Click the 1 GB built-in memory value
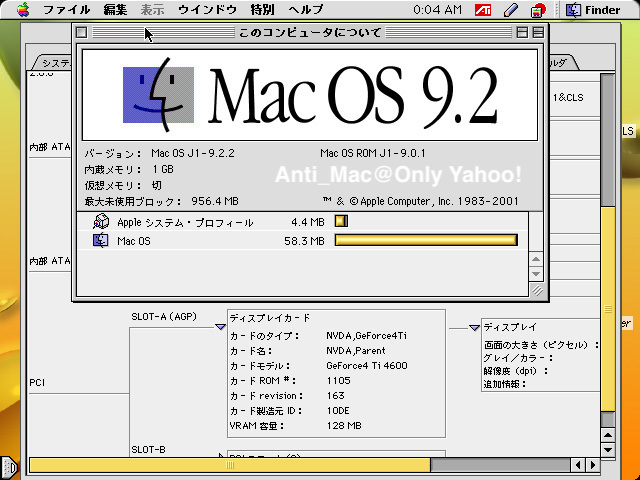 click(x=163, y=169)
